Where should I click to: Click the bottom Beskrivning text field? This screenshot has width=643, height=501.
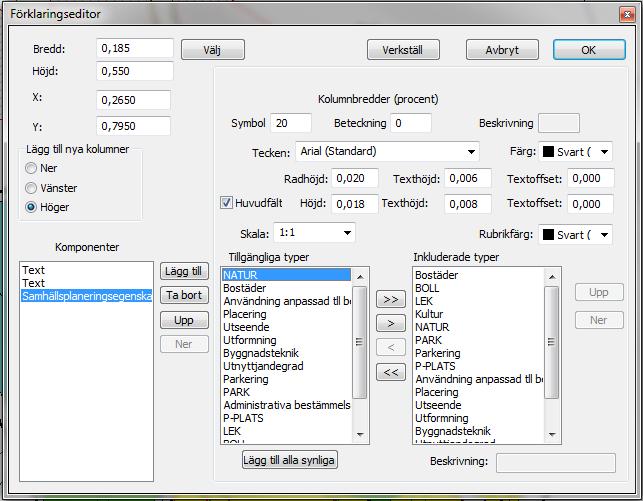pyautogui.click(x=556, y=463)
